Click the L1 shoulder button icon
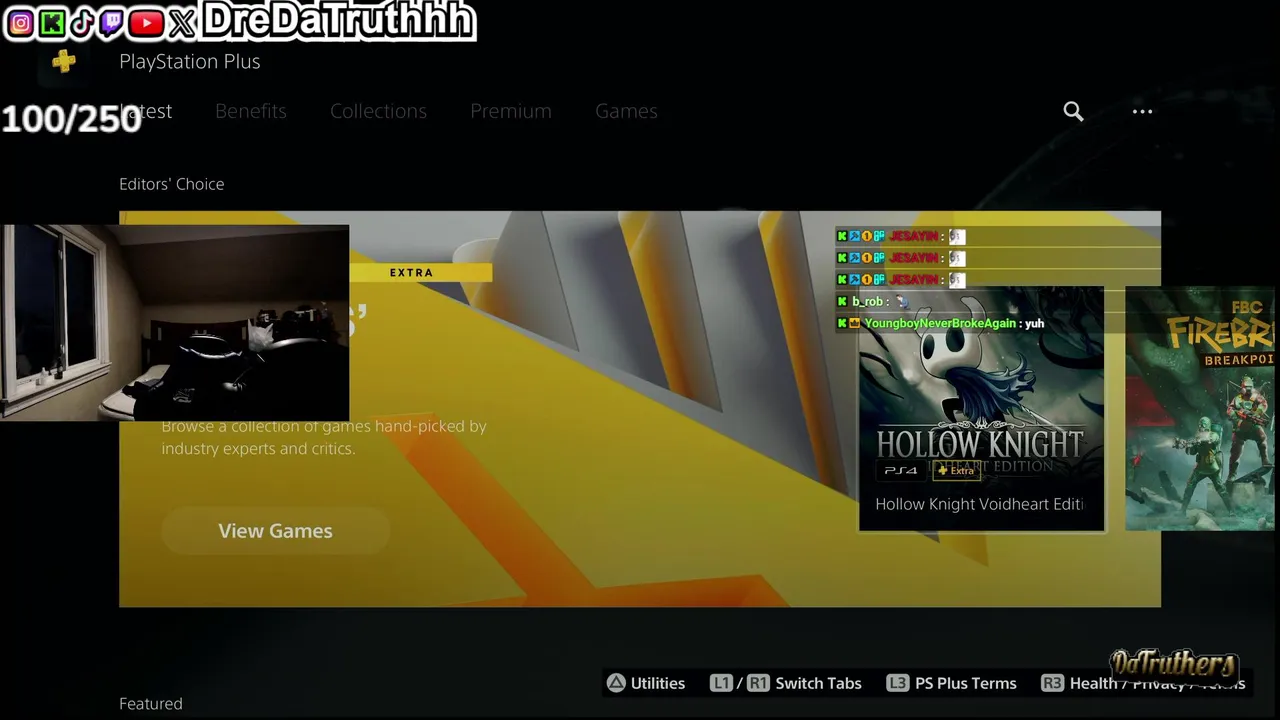Viewport: 1280px width, 720px height. coord(721,683)
